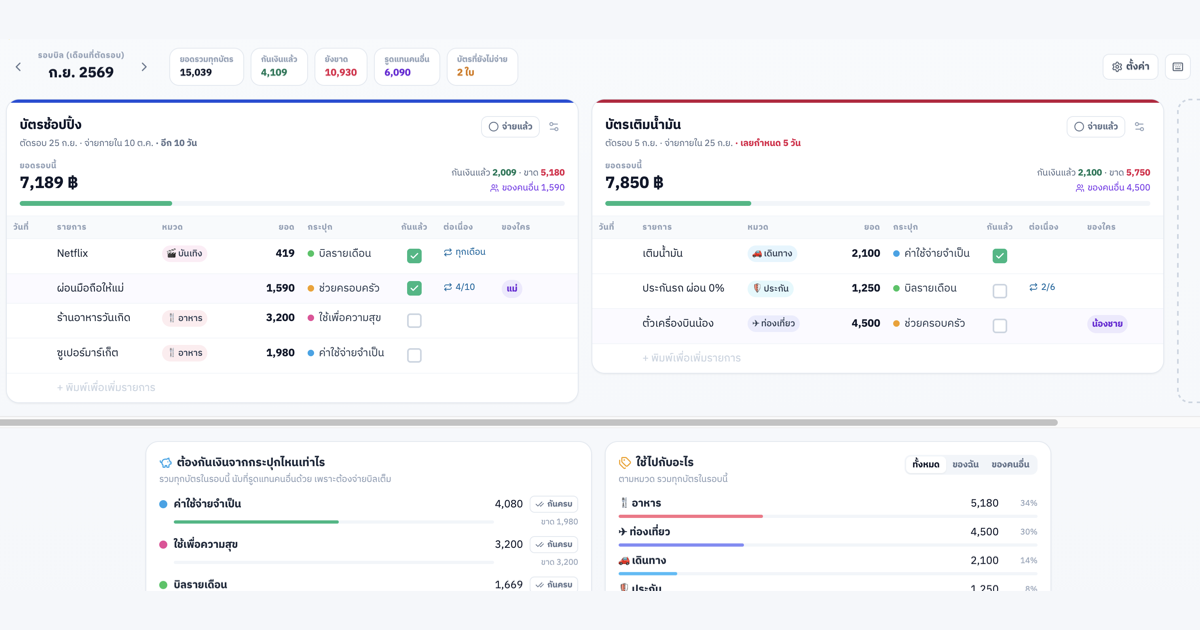Switch to the ของคนอื่น spending tab
Image resolution: width=1200 pixels, height=630 pixels.
(x=1010, y=464)
